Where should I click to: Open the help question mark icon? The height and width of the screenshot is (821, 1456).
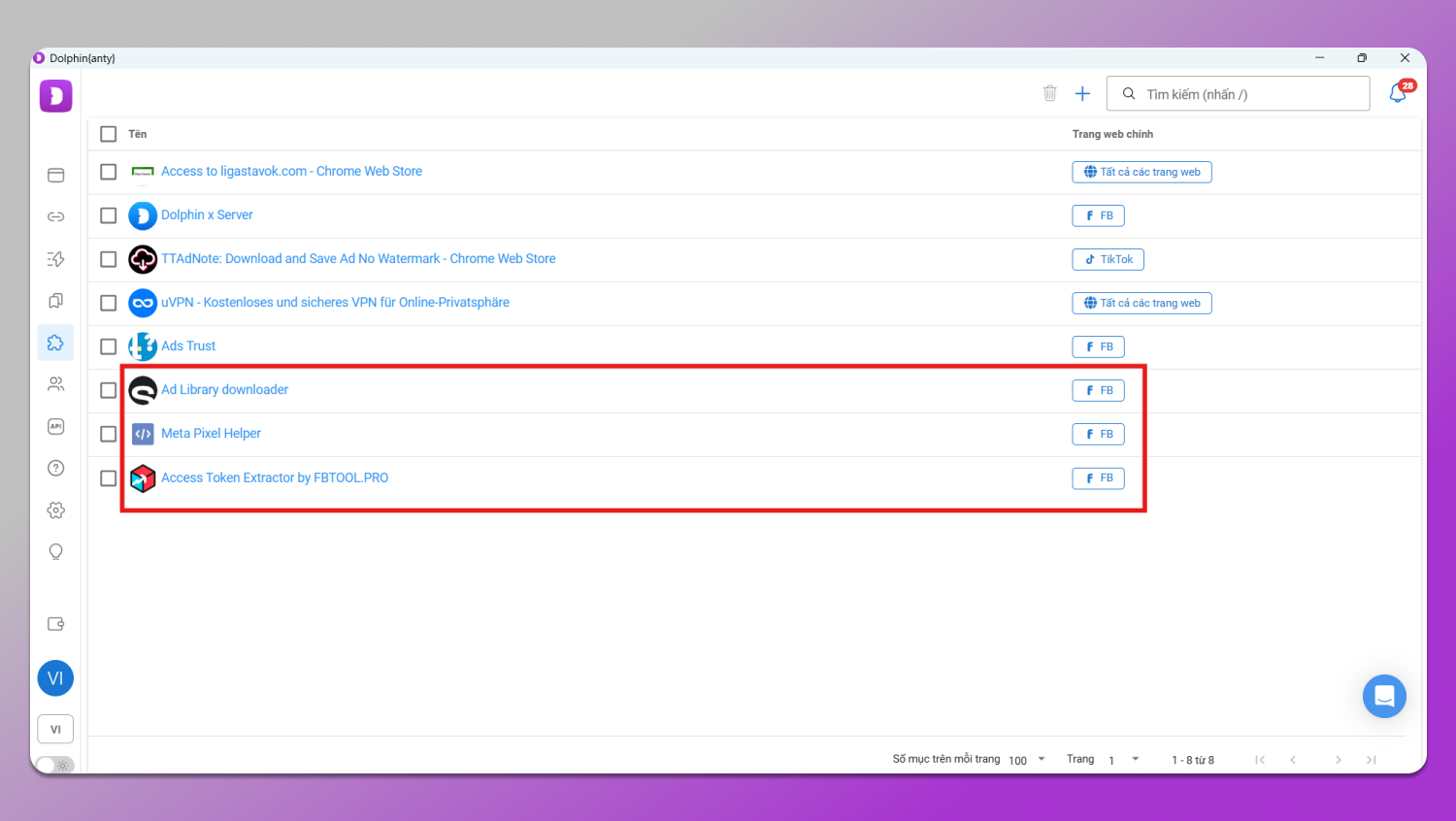click(x=55, y=468)
